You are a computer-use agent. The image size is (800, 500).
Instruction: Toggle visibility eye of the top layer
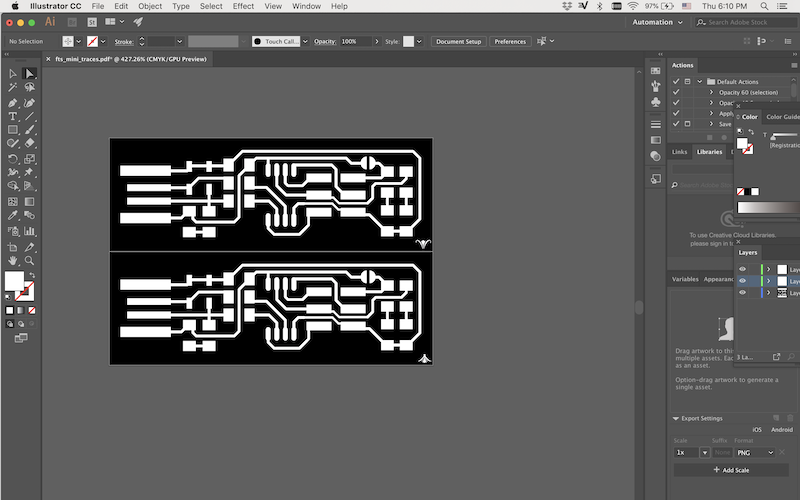(x=743, y=269)
